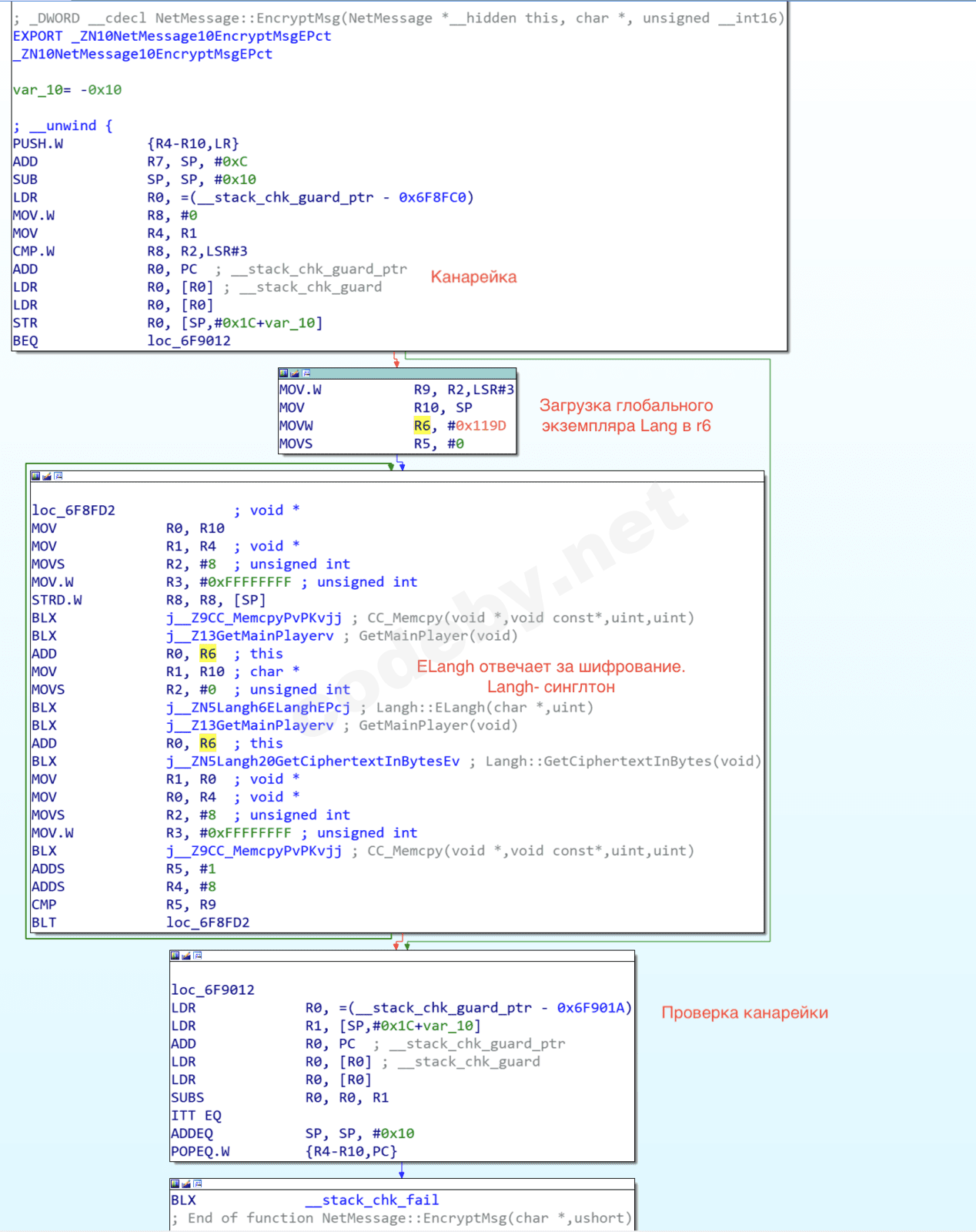Click the third title icon on the loc_6F8FD2 block
Viewport: 976px width, 1232px height.
58,477
